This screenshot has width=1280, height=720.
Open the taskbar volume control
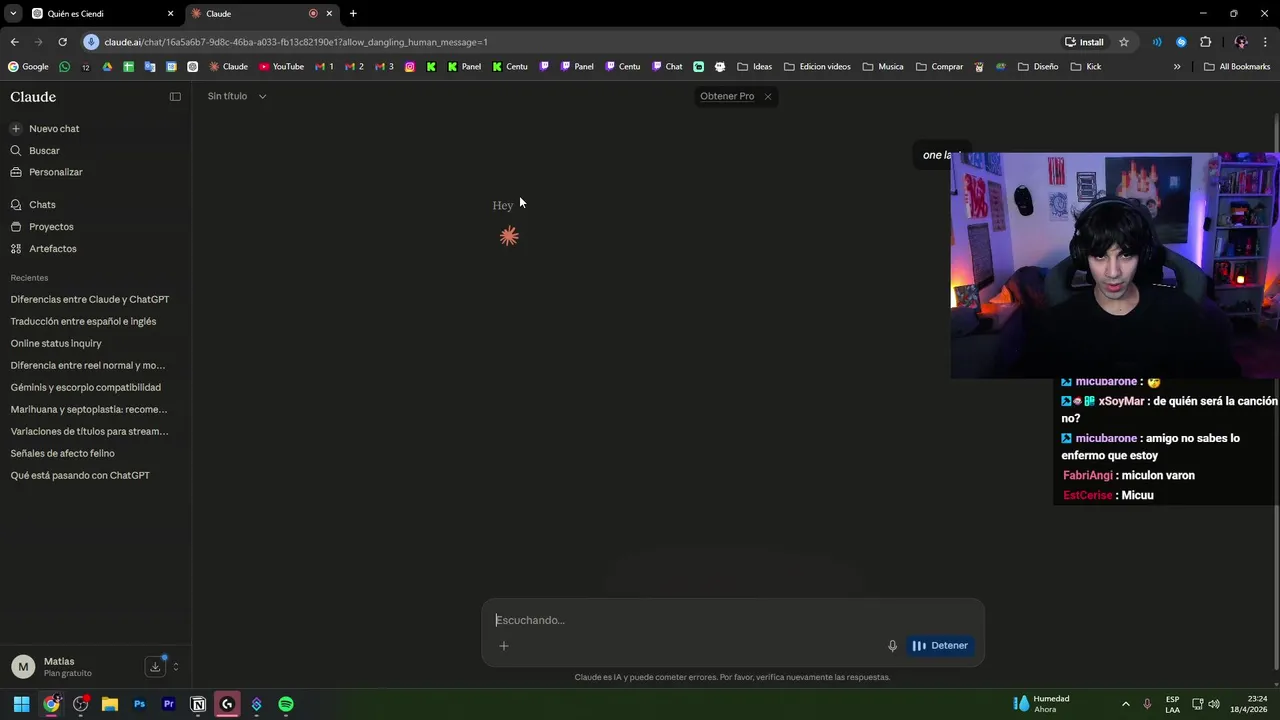(1214, 704)
